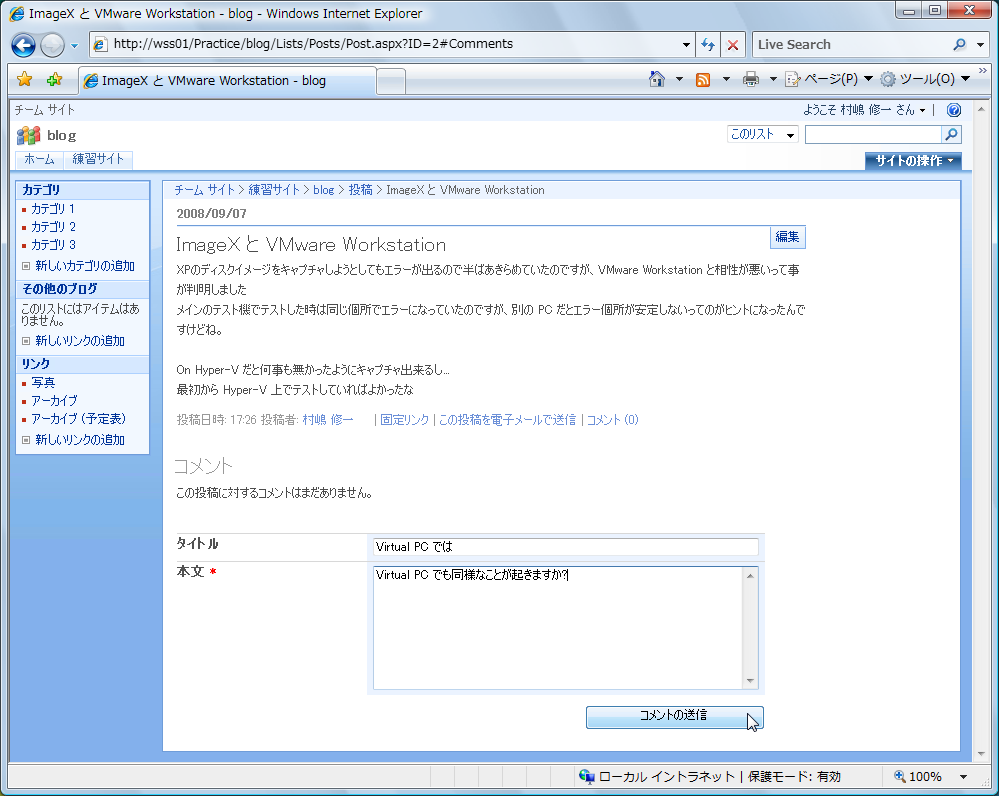This screenshot has width=999, height=796.
Task: Open カテゴリ 2 in the sidebar
Action: (x=54, y=227)
